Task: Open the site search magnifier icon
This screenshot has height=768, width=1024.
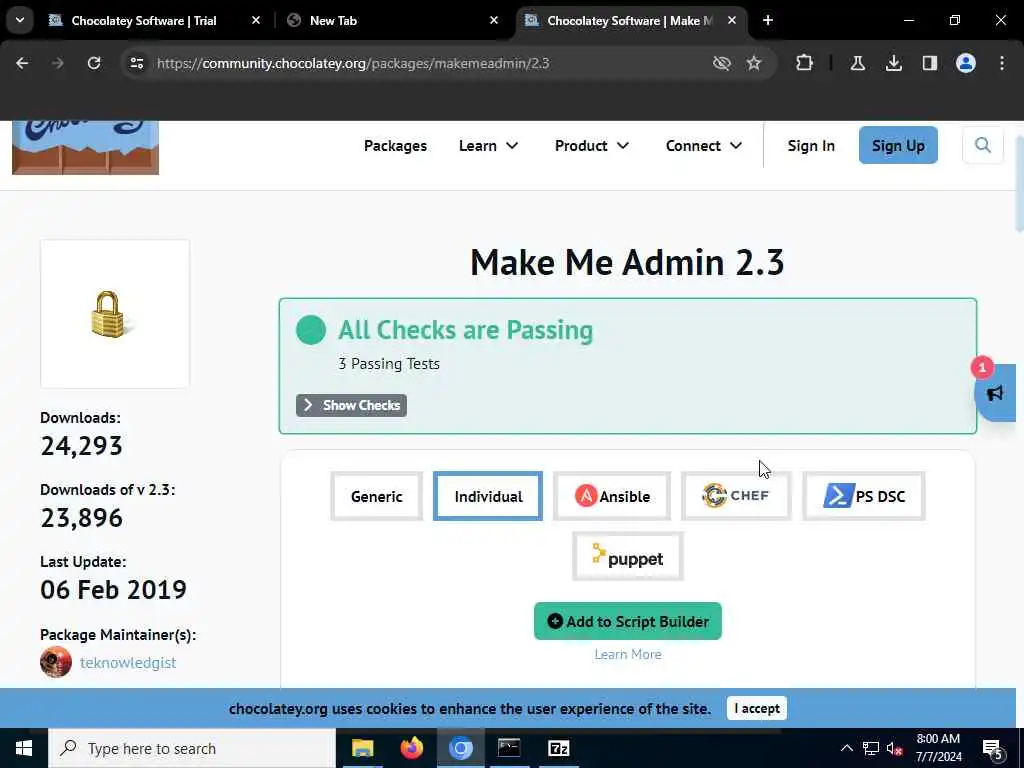Action: click(x=983, y=145)
